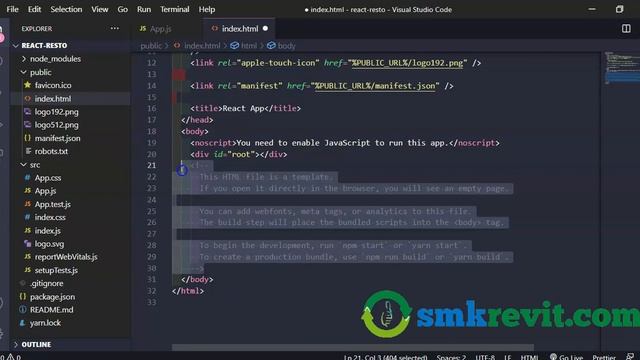Click the logo.svg file icon
This screenshot has width=640, height=360.
tap(27, 244)
